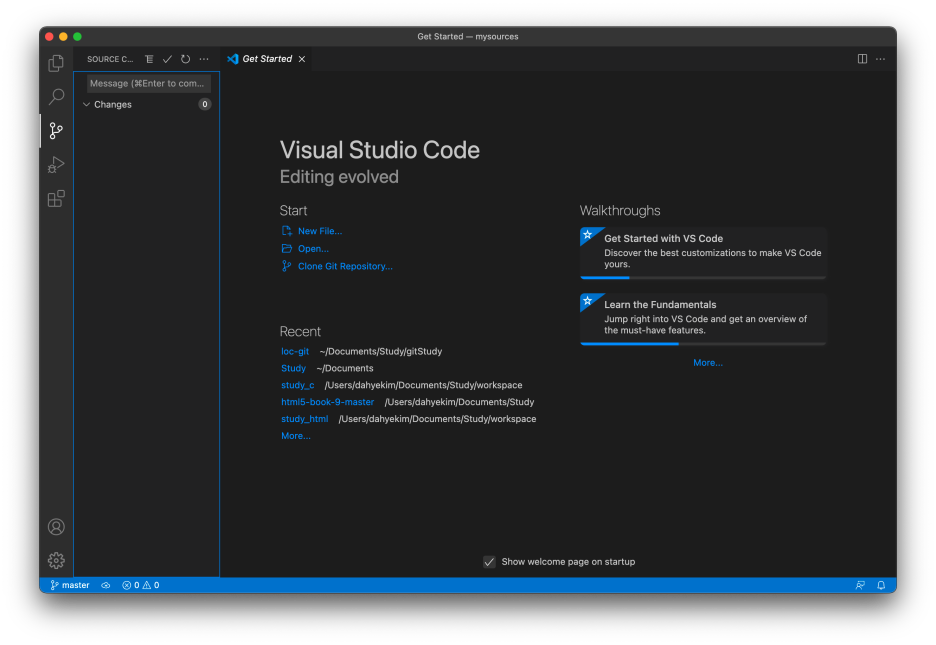The width and height of the screenshot is (936, 645).
Task: Click the Visual Studio Code heading
Action: point(380,150)
